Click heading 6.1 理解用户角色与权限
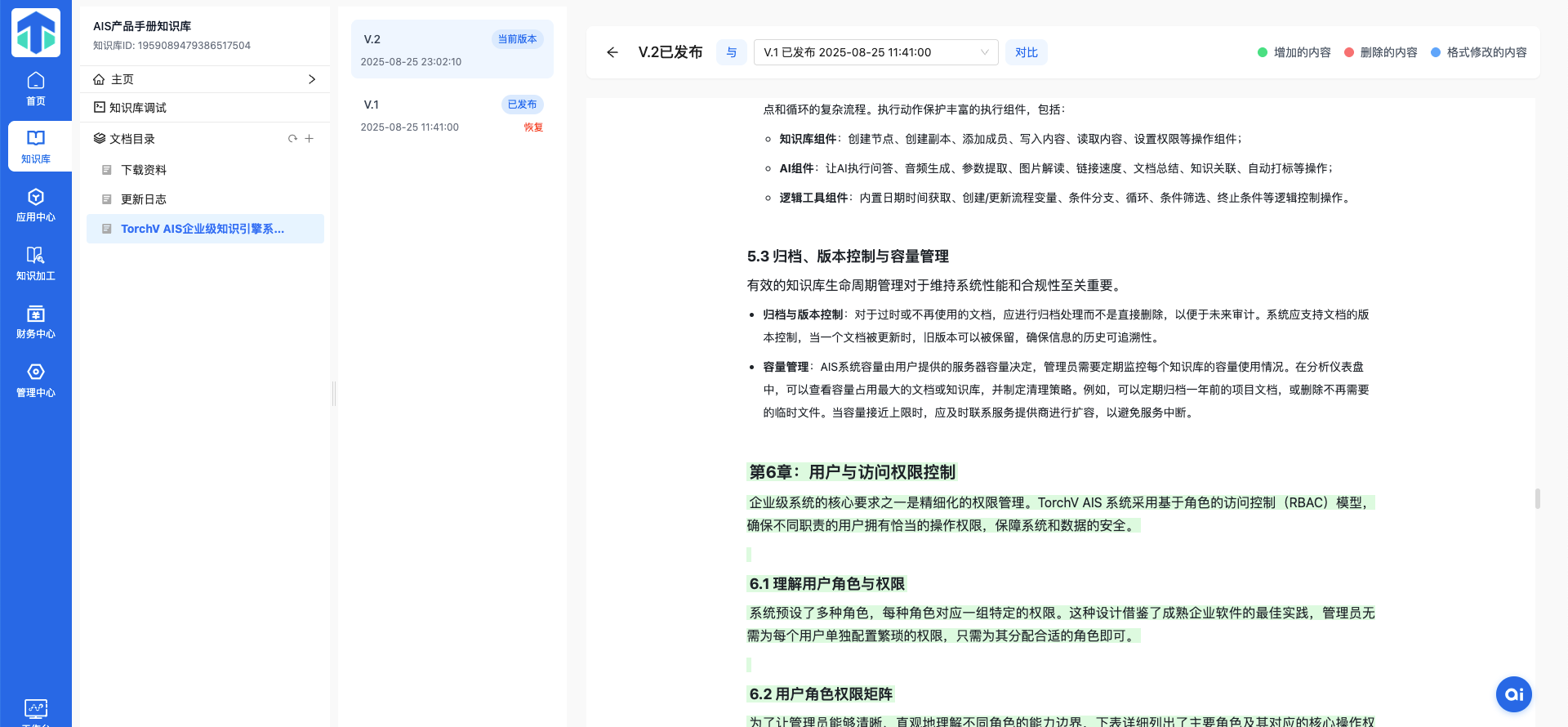This screenshot has height=727, width=1568. (826, 584)
